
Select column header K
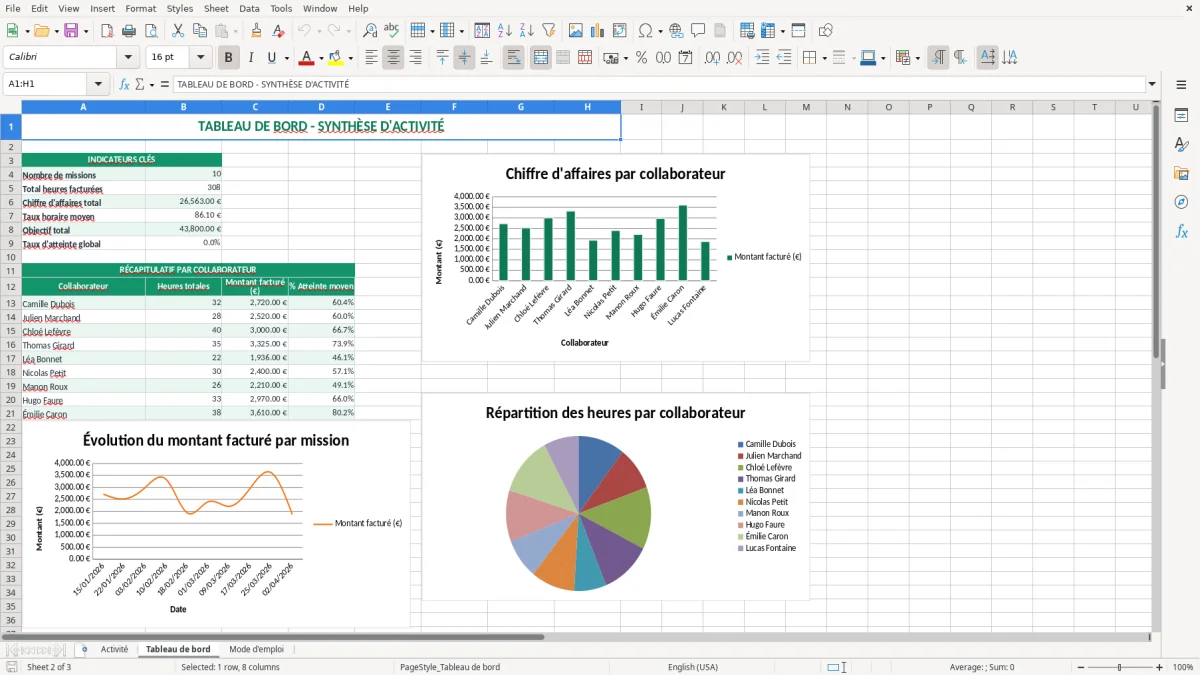723,107
